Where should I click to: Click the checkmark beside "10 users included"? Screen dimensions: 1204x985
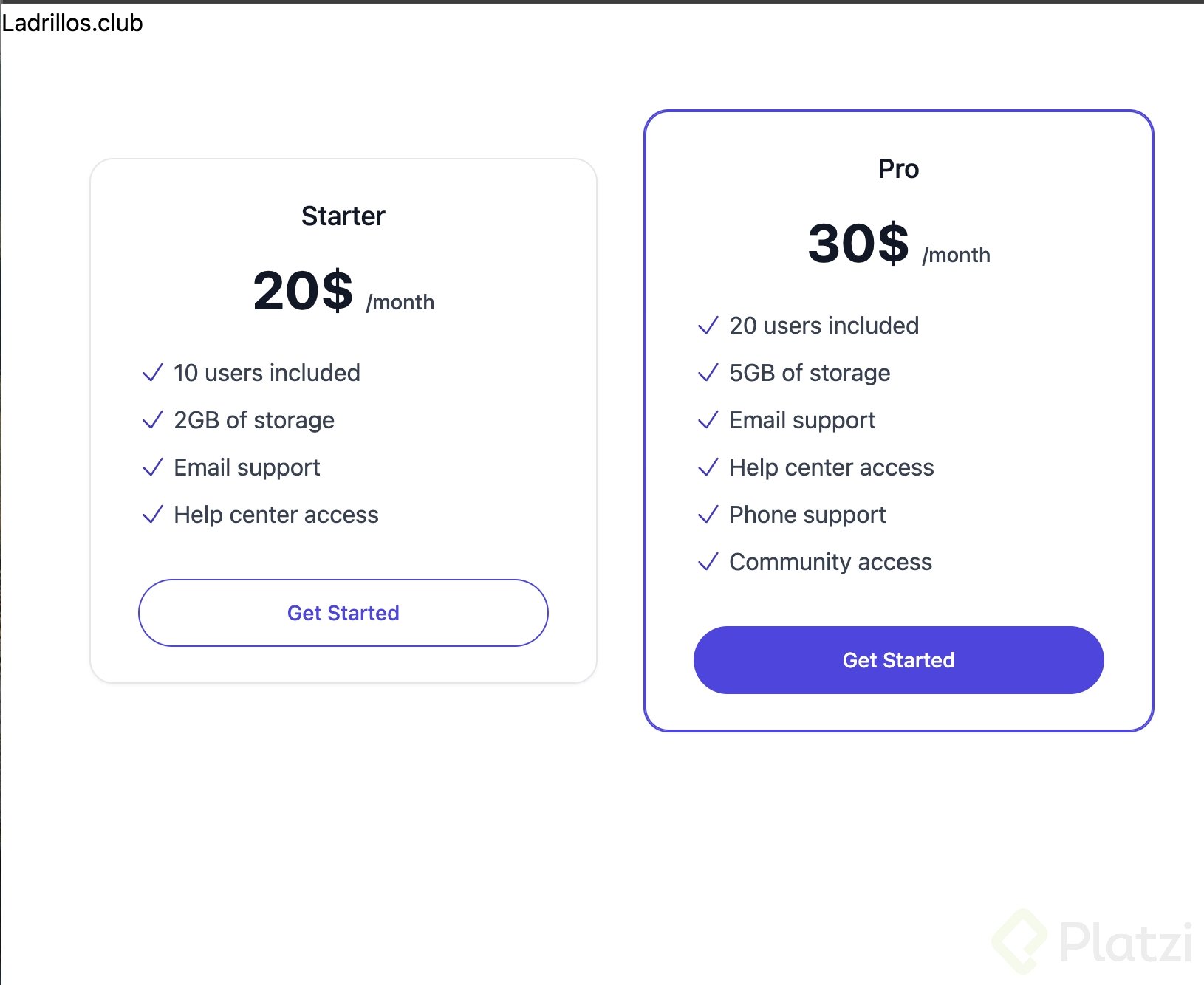152,373
